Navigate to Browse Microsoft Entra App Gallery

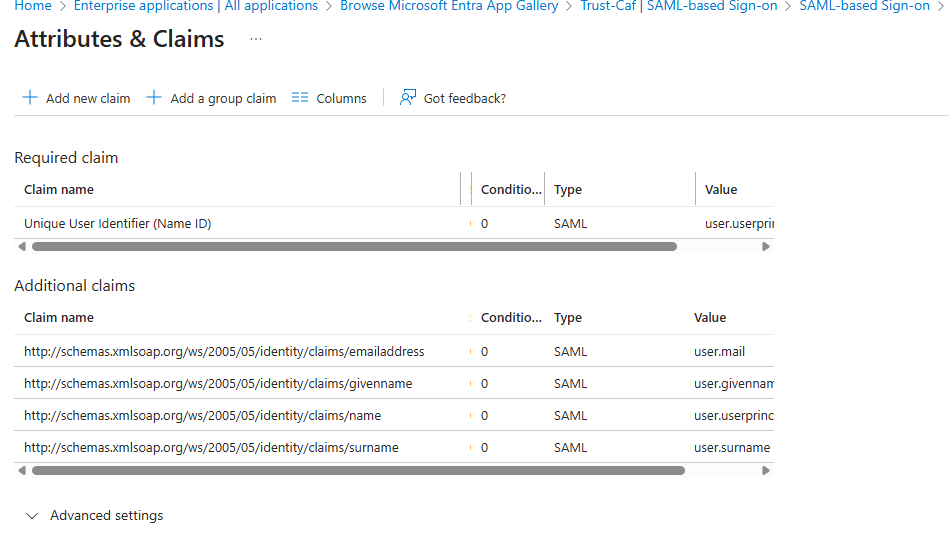pyautogui.click(x=449, y=6)
